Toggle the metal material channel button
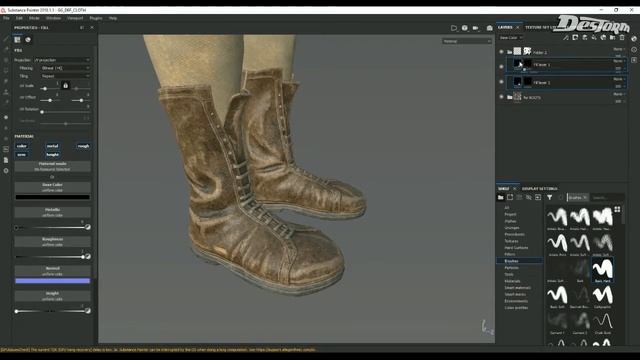 53,146
